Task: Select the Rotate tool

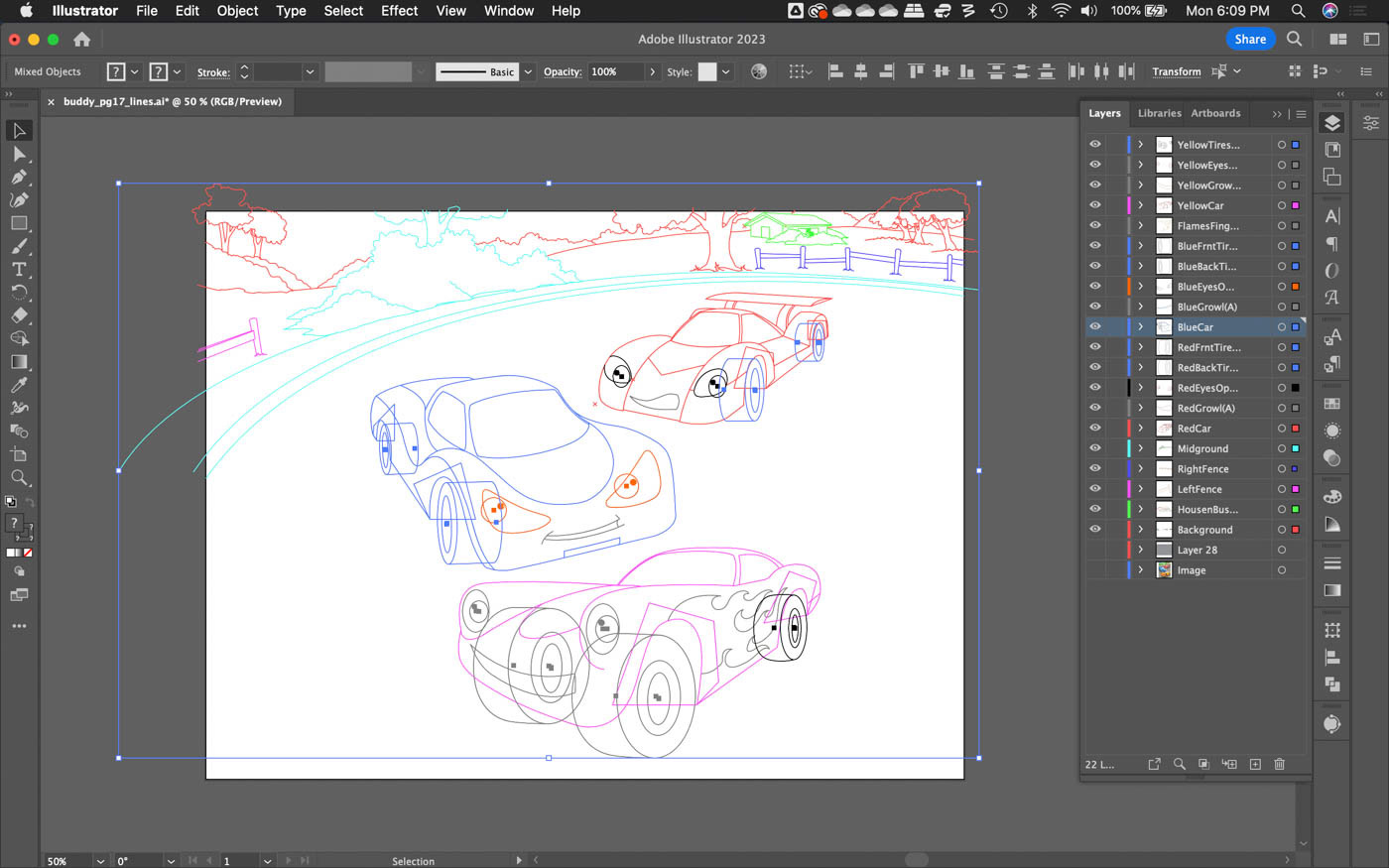Action: [19, 292]
